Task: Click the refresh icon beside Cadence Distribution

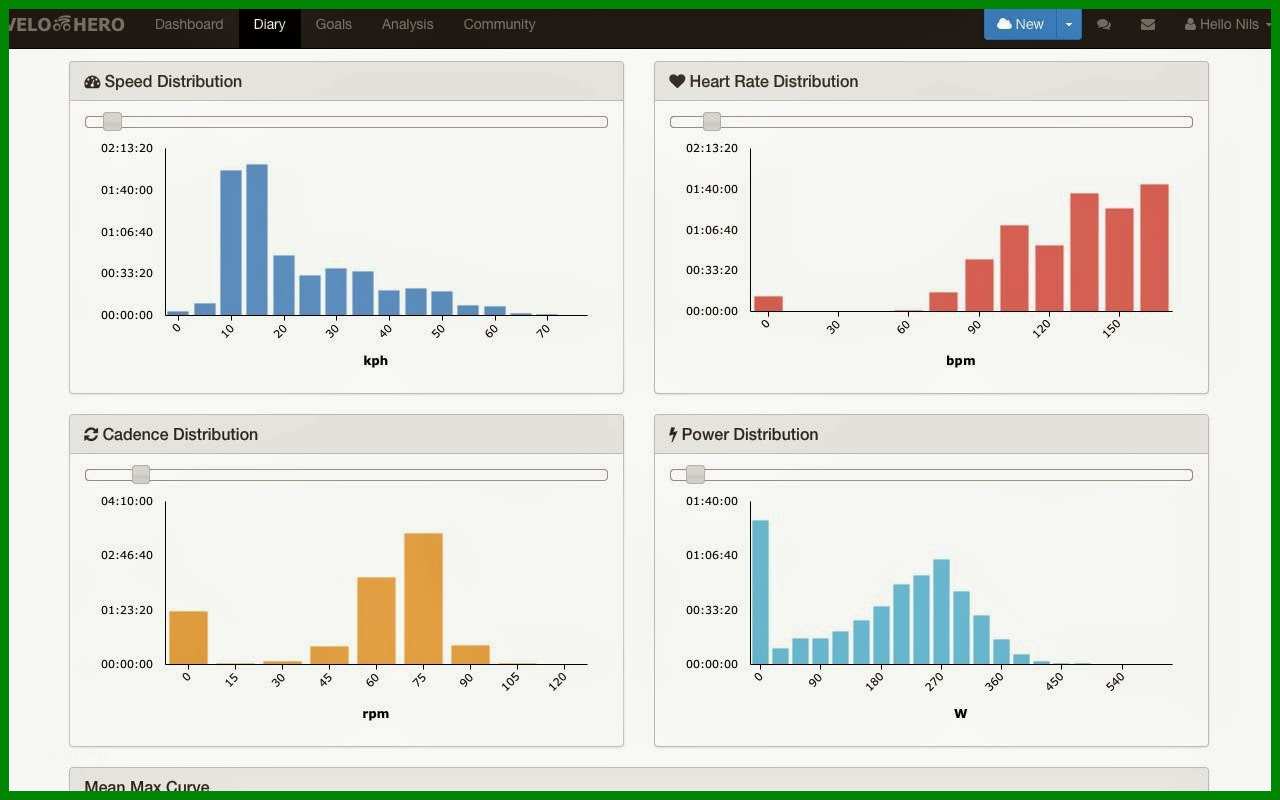Action: pos(91,435)
